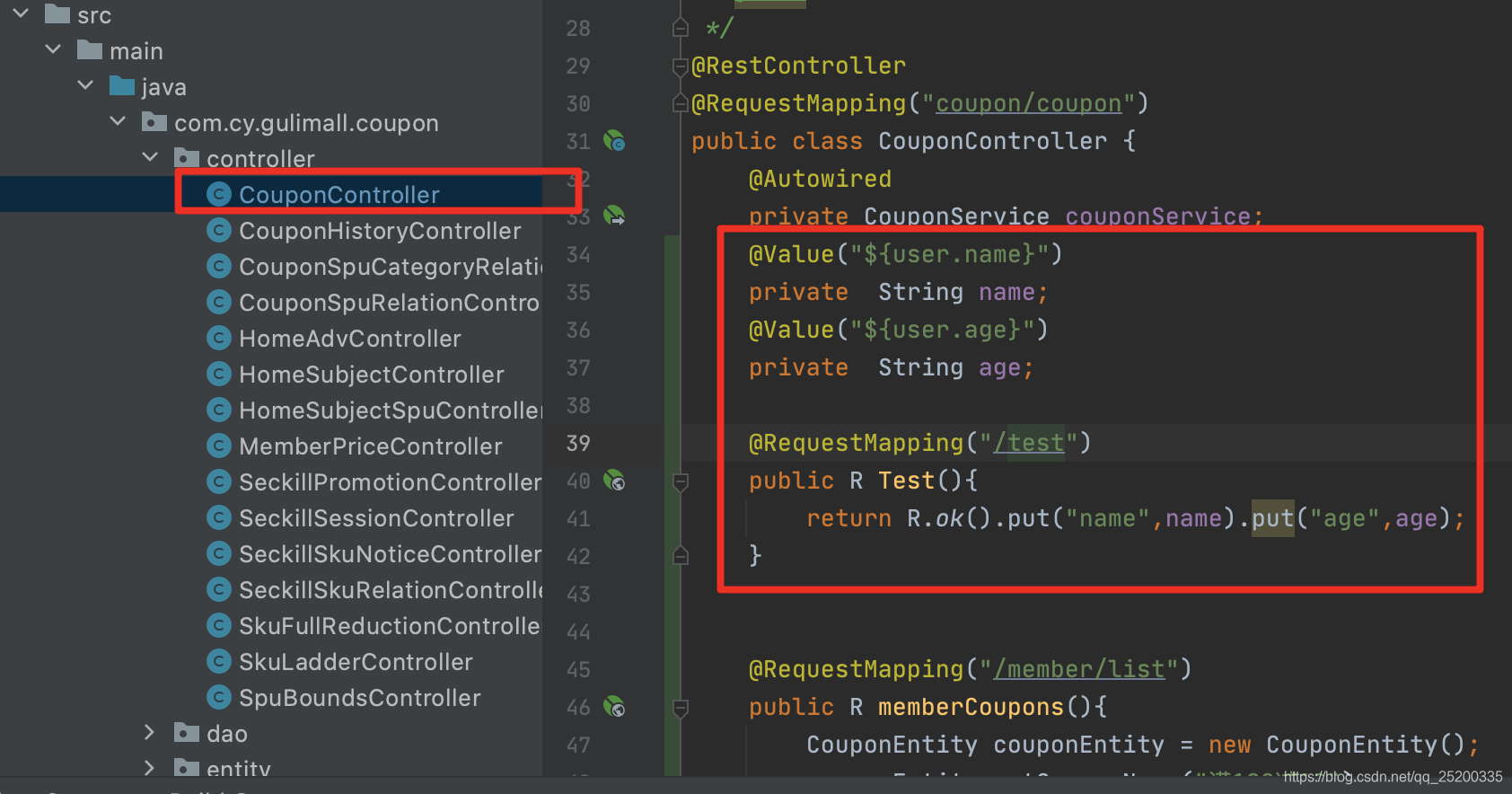
Task: Click line number 34 in the gutter
Action: (578, 254)
